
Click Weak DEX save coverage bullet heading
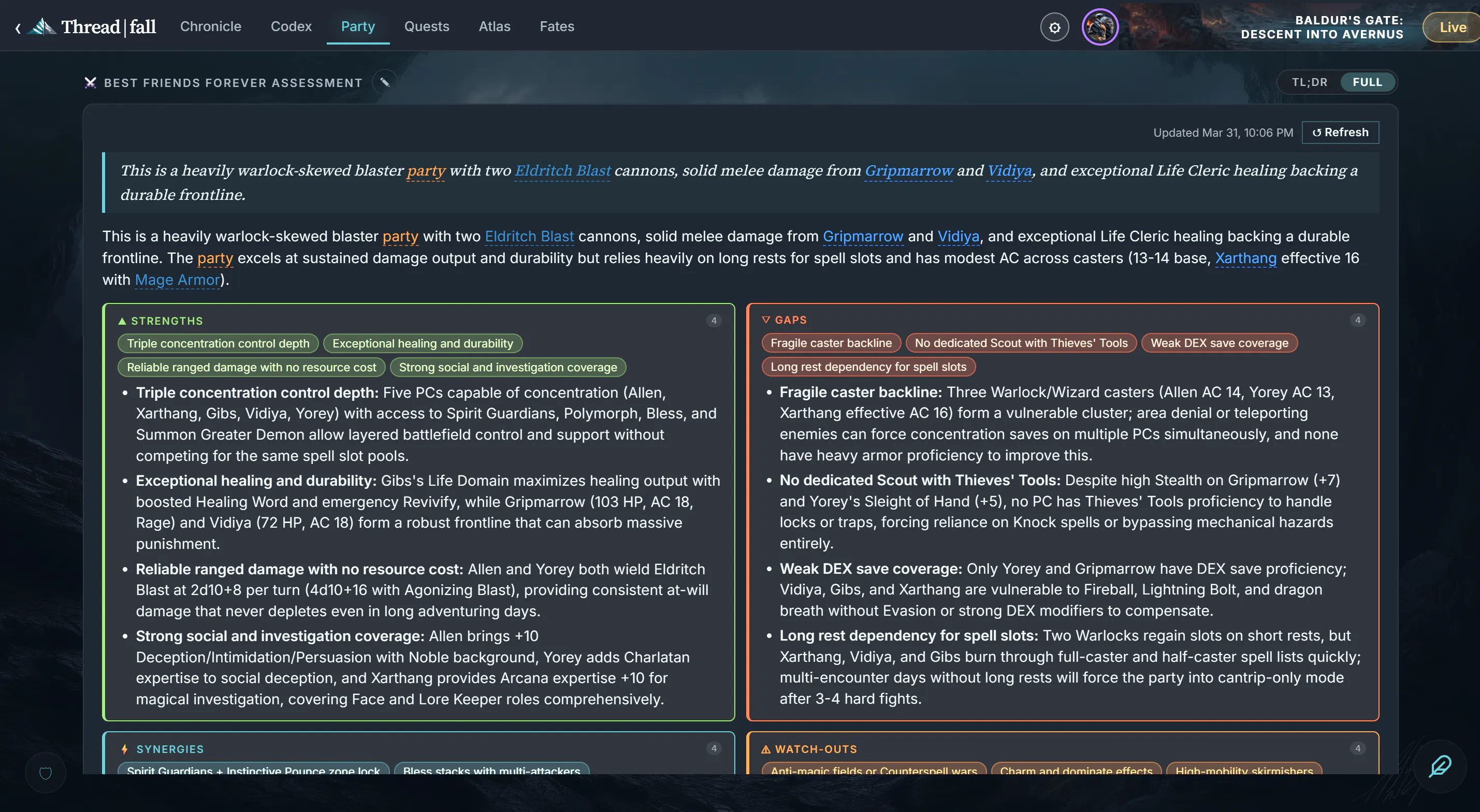coord(871,568)
